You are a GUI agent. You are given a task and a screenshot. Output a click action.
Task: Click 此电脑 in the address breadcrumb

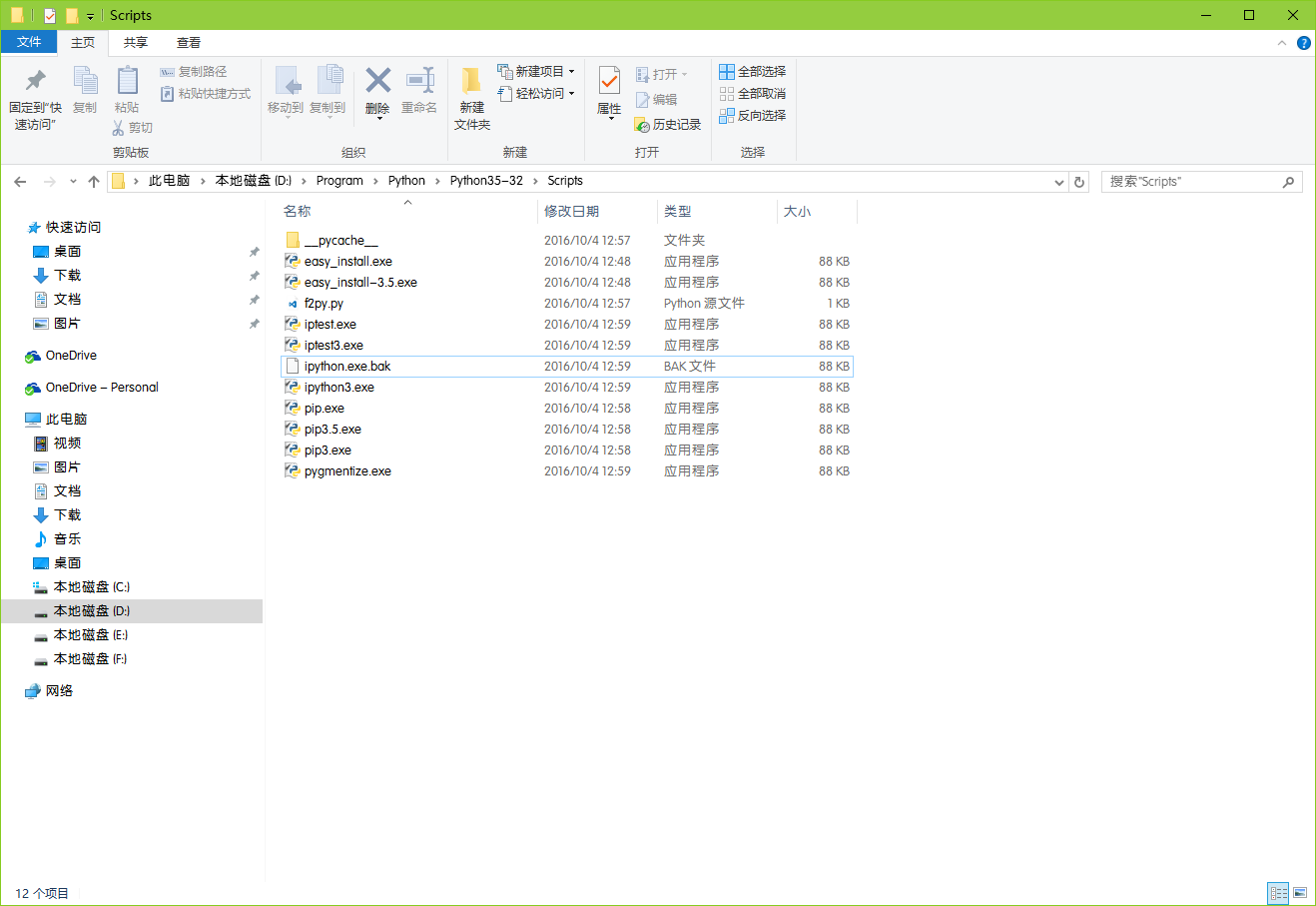pos(169,181)
